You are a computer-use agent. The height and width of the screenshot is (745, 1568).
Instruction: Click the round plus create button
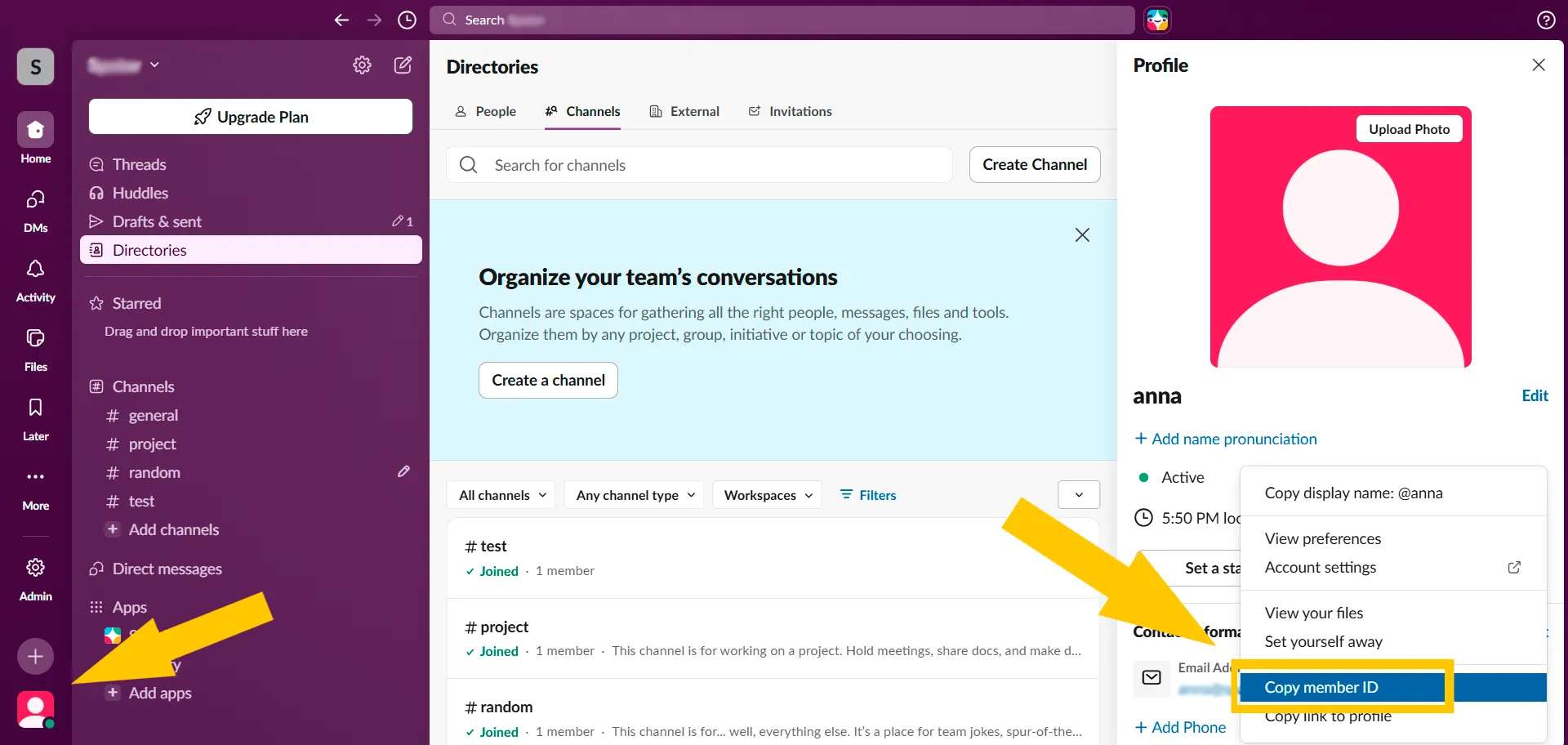[x=36, y=656]
